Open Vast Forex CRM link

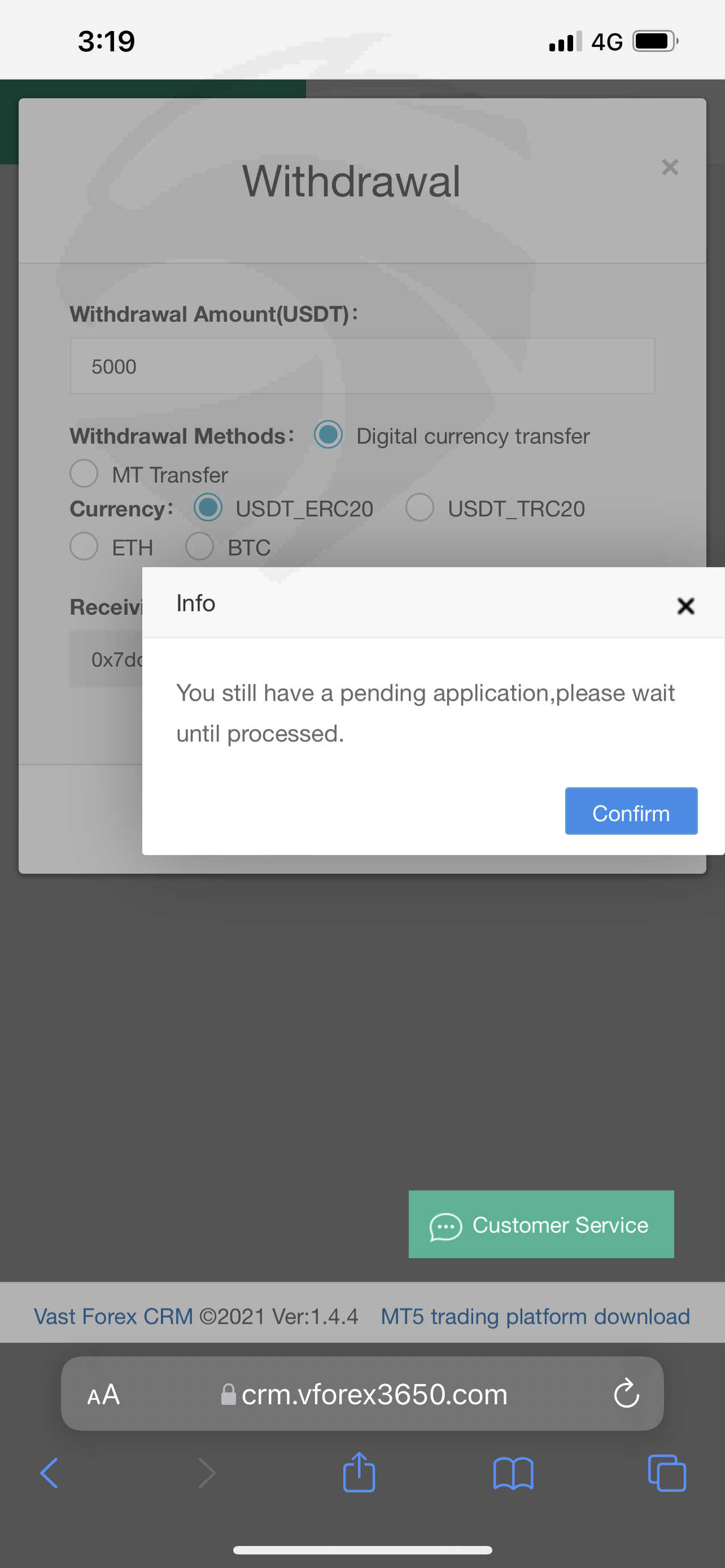click(113, 1316)
